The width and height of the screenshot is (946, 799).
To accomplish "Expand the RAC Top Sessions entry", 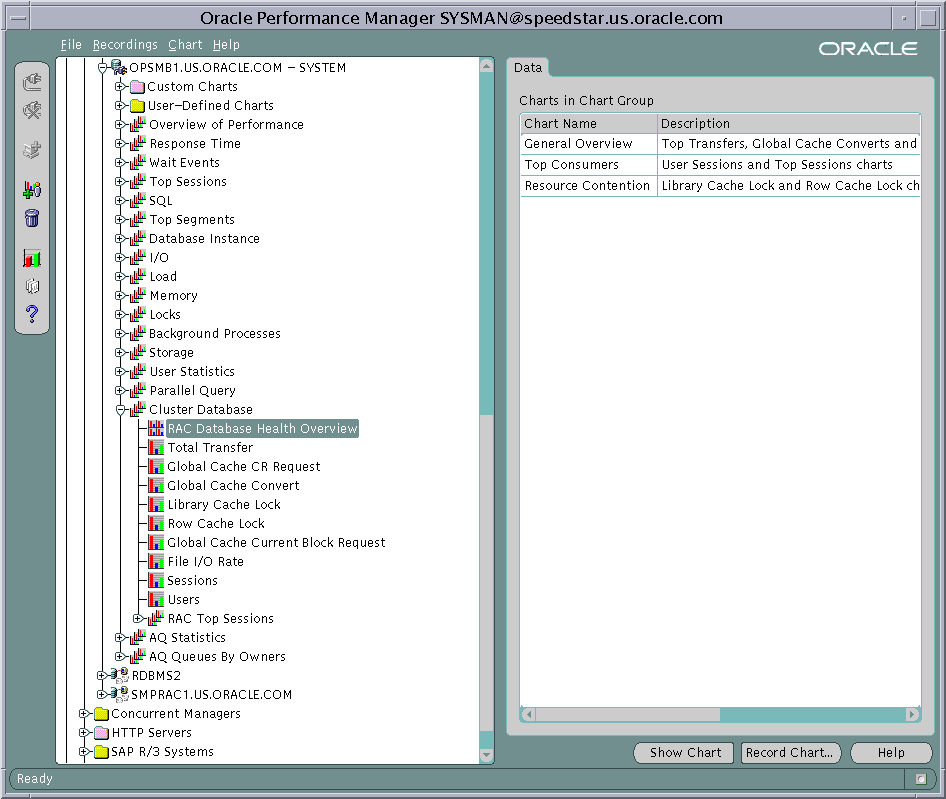I will (138, 618).
